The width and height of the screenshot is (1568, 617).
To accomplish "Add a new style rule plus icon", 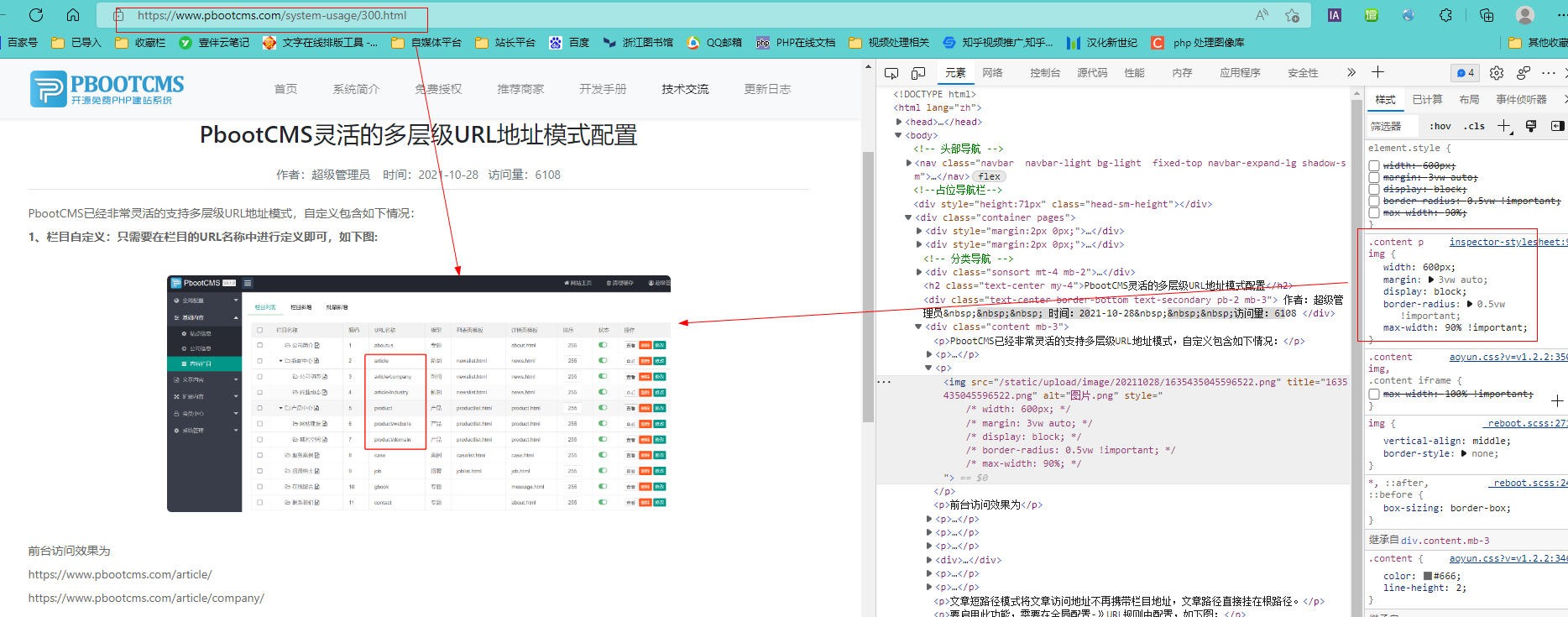I will pyautogui.click(x=1504, y=126).
